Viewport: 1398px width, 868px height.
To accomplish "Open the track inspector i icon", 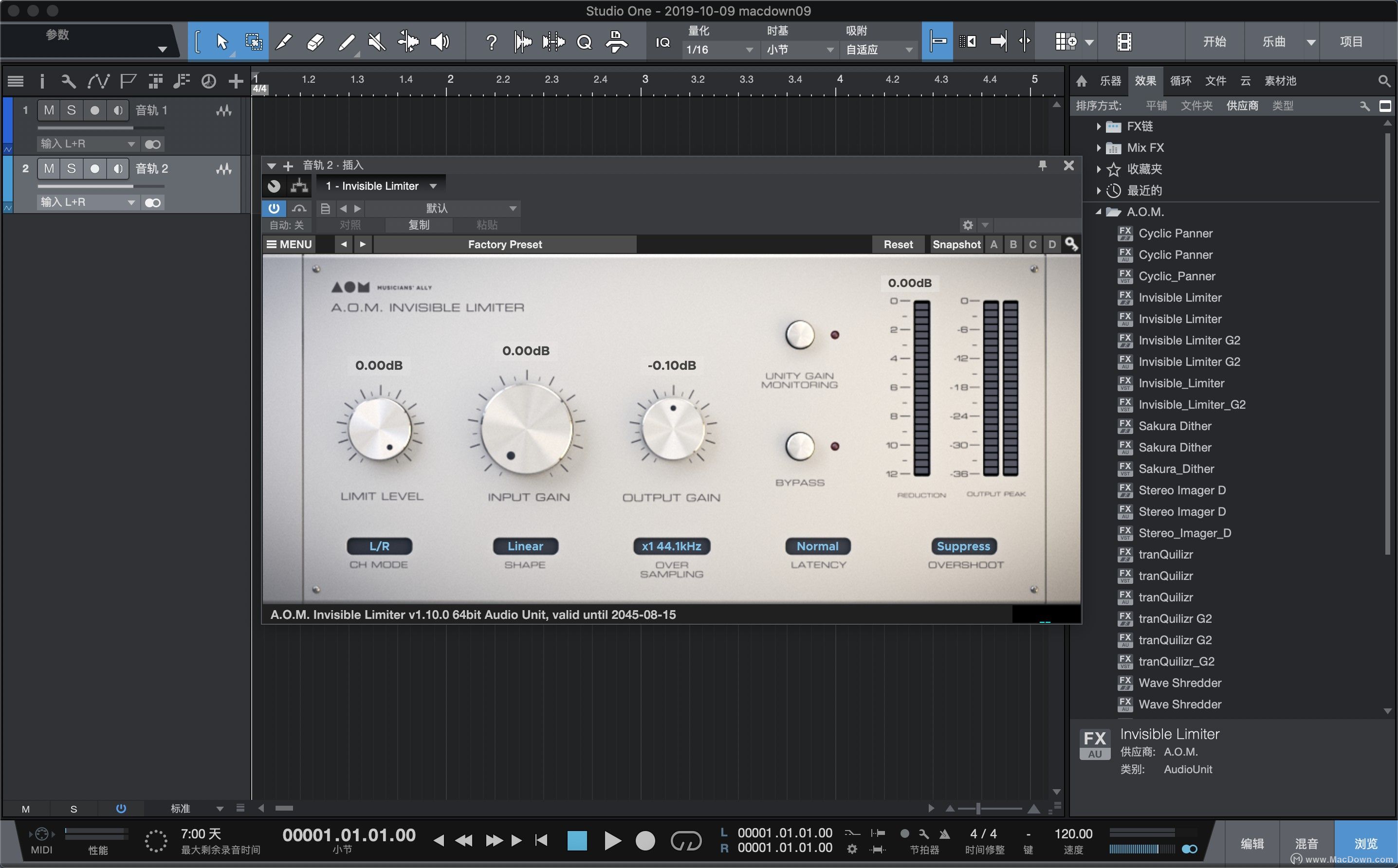I will click(42, 81).
